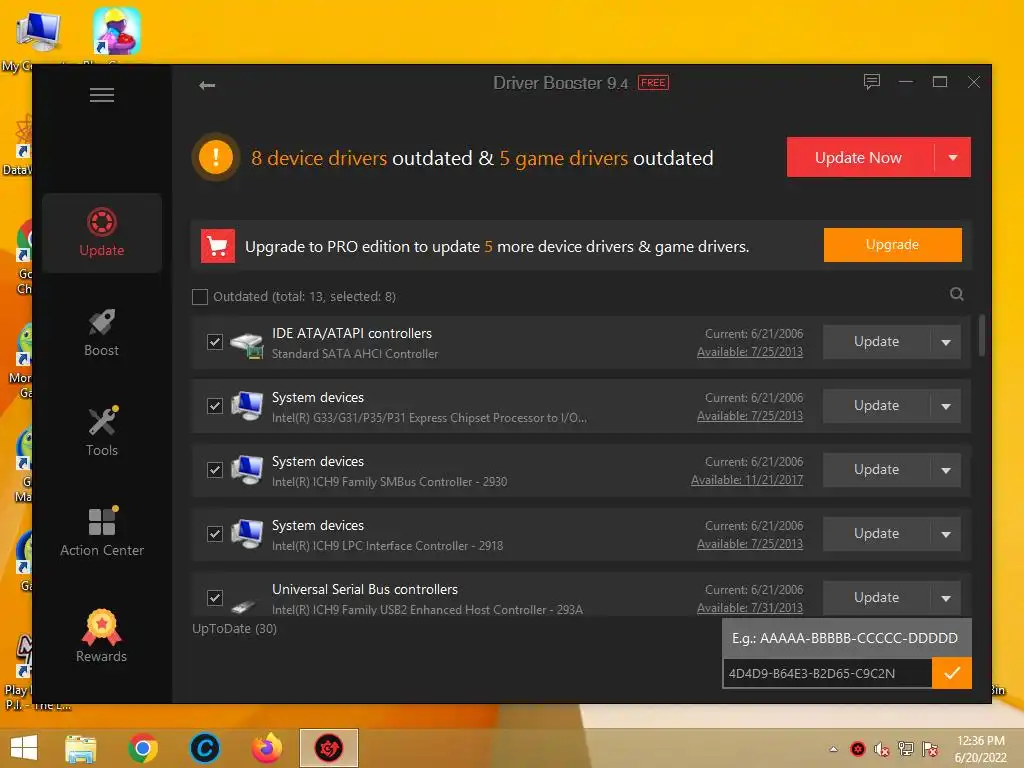Update the LPC Interface Controller - 2918 driver
This screenshot has height=768, width=1024.
click(x=876, y=534)
